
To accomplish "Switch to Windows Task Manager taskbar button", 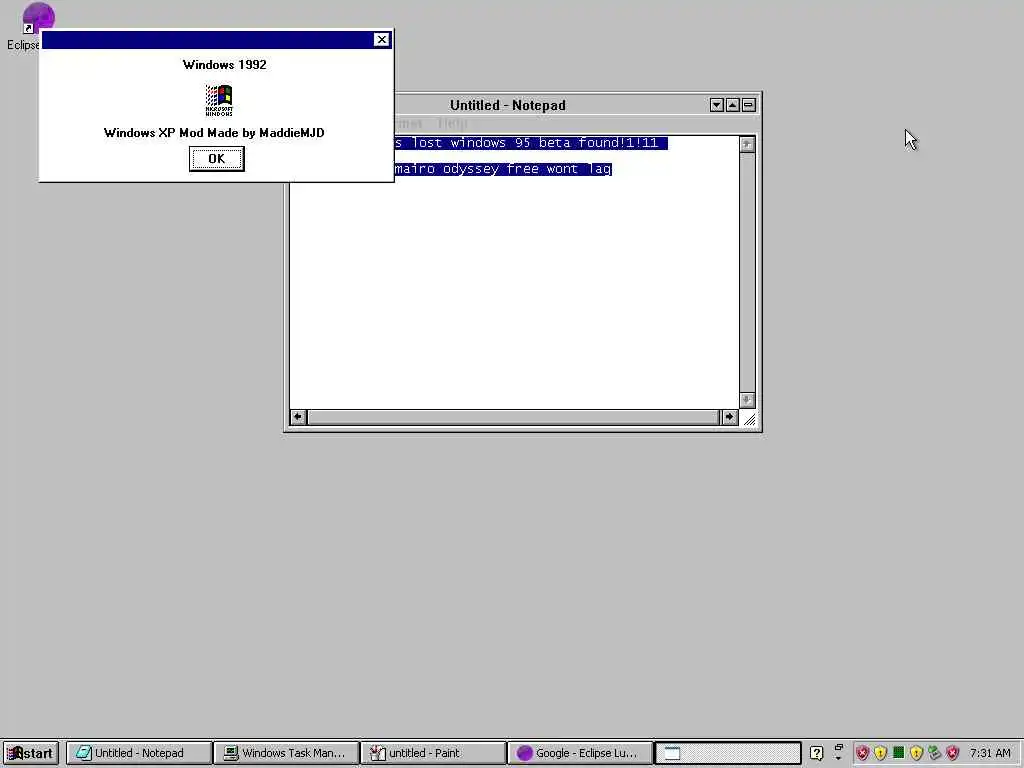I will click(x=287, y=753).
